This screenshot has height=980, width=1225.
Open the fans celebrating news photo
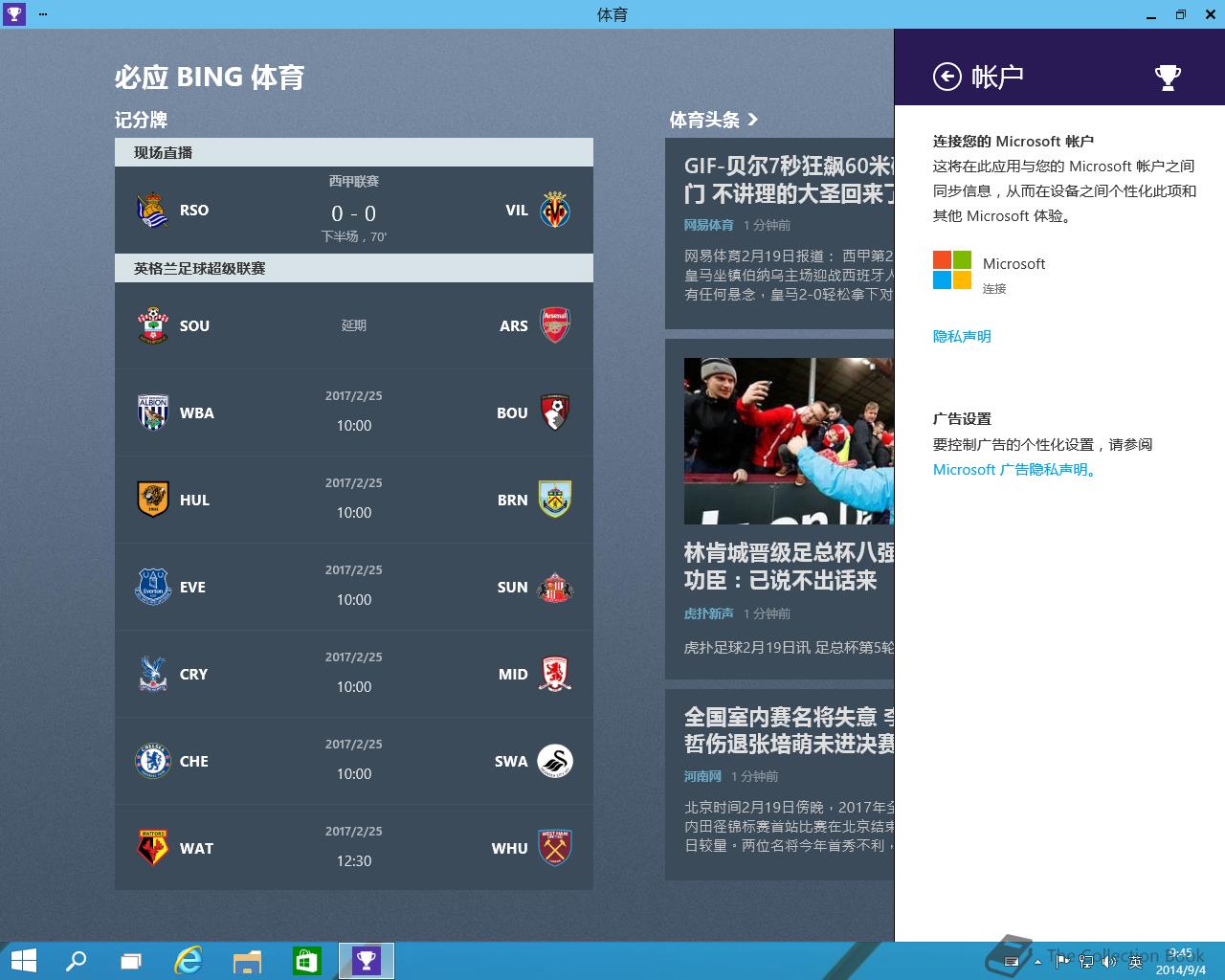click(789, 440)
